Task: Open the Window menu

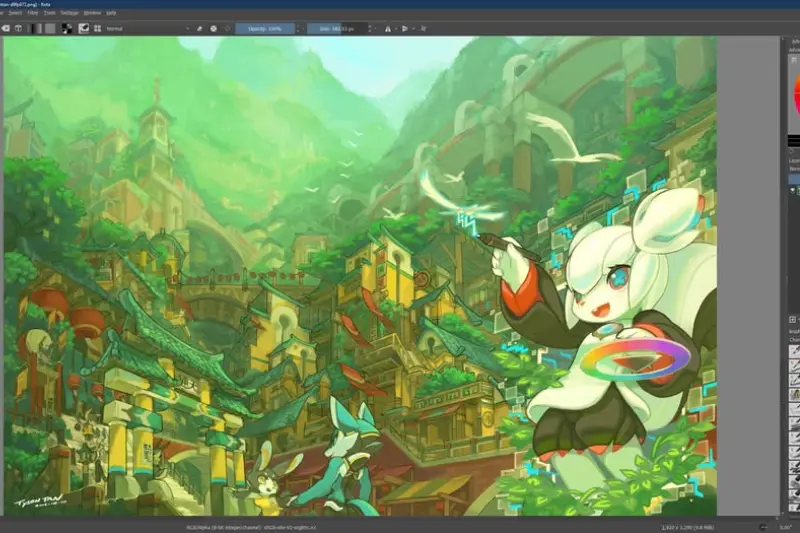Action: tap(92, 13)
